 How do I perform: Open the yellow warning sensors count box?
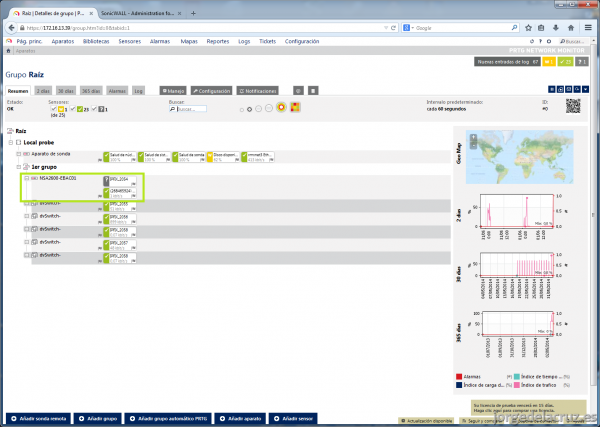[x=549, y=62]
